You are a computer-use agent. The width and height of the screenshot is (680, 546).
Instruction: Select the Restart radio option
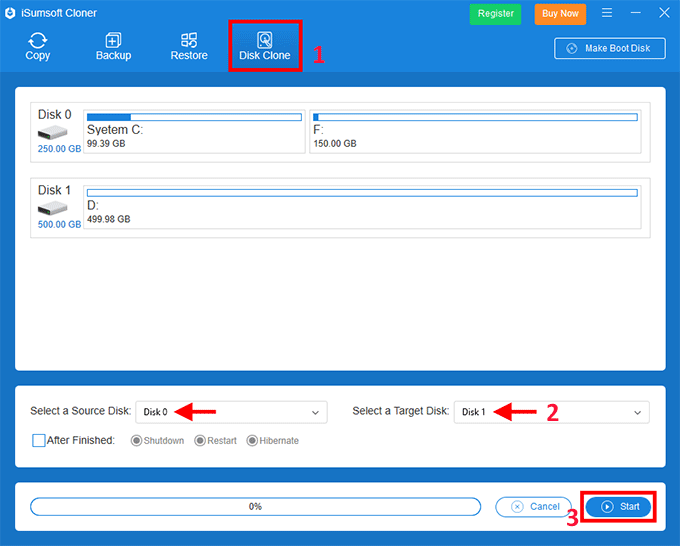click(x=200, y=440)
